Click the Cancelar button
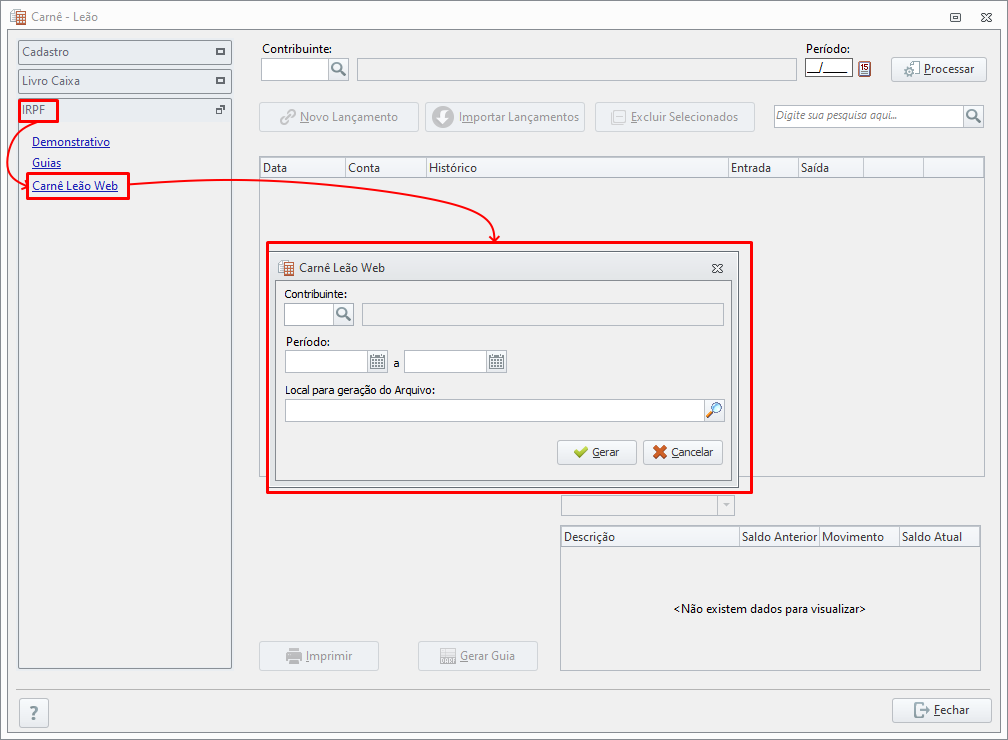This screenshot has height=740, width=1008. click(x=683, y=452)
